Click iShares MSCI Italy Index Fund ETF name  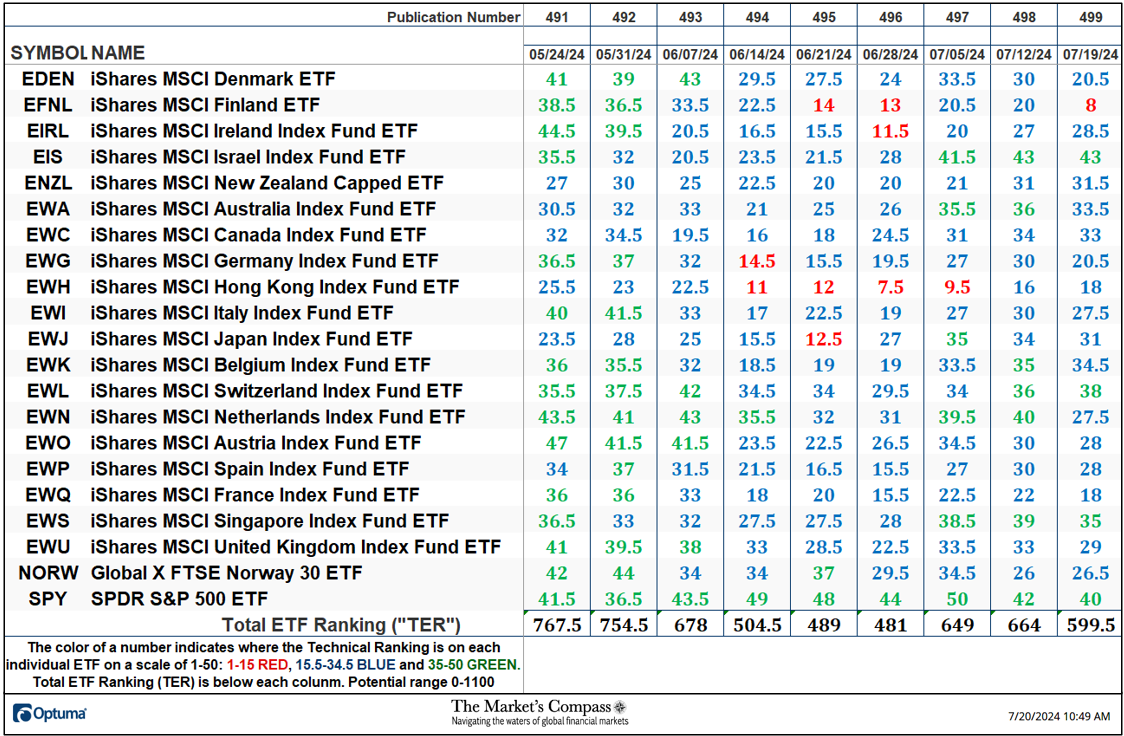(x=242, y=313)
